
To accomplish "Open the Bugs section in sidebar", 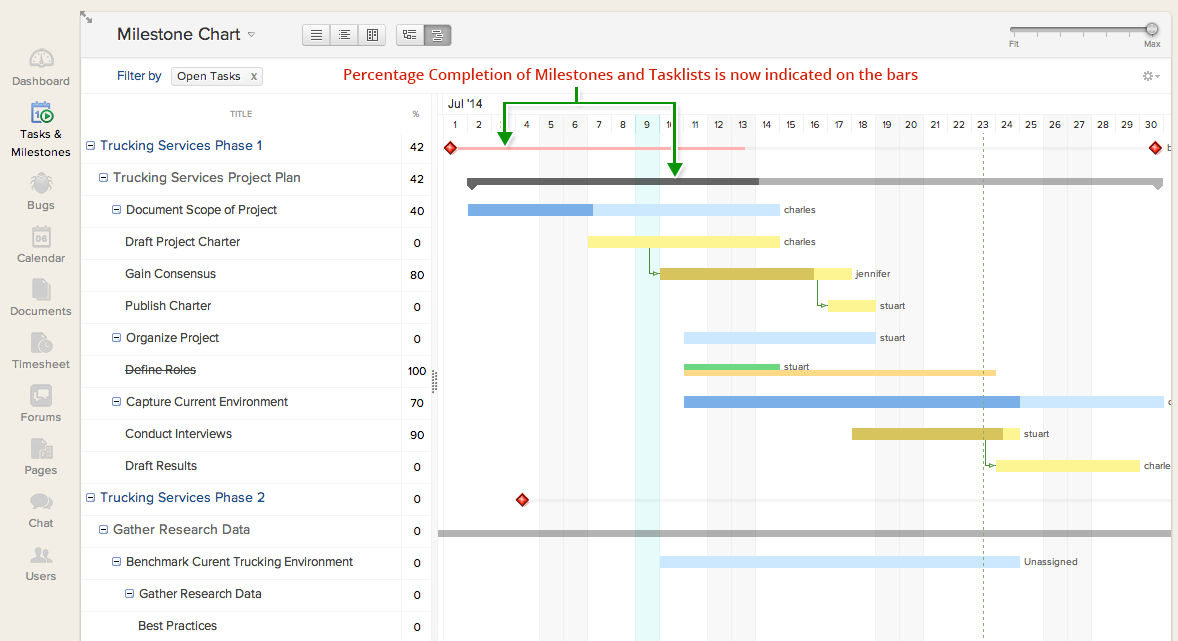I will (x=41, y=190).
